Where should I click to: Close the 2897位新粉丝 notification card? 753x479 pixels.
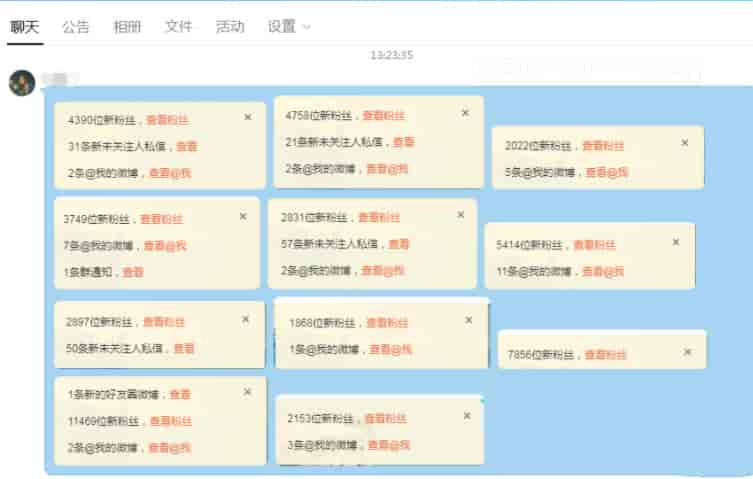tap(245, 319)
